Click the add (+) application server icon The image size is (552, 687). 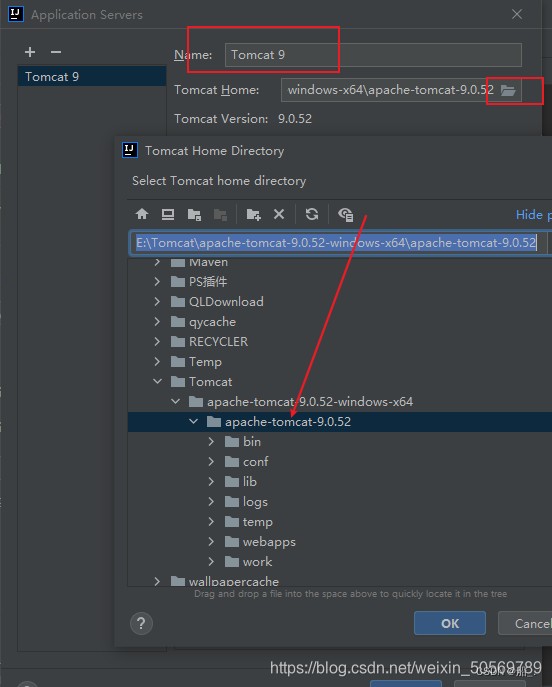[30, 52]
